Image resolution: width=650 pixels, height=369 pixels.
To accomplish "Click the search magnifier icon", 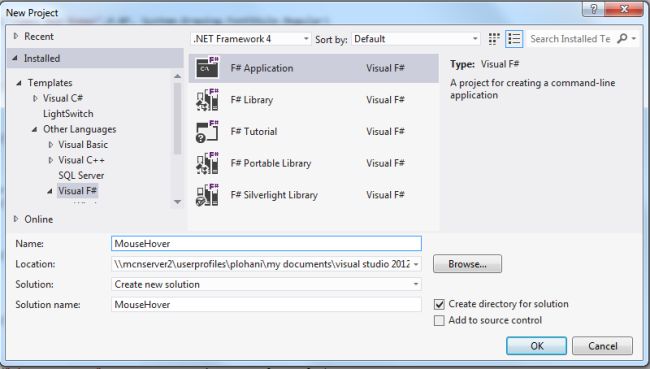I will tap(622, 39).
